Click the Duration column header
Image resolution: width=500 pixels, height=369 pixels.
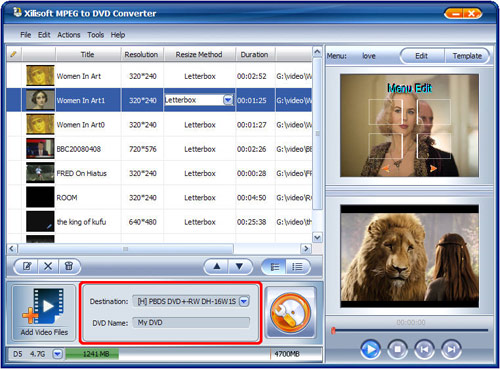tap(255, 54)
